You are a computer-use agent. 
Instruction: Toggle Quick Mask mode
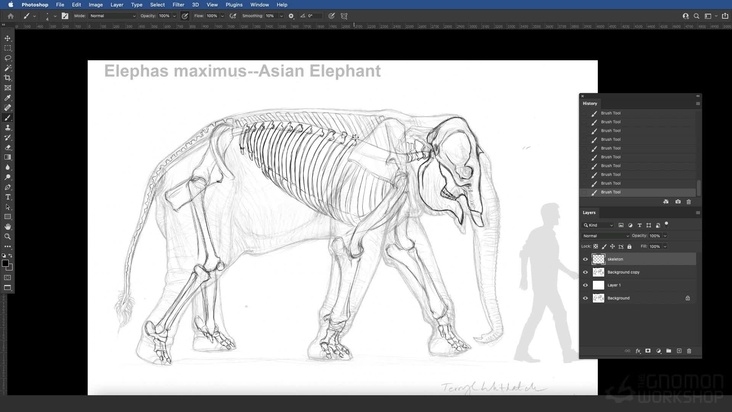click(x=7, y=278)
